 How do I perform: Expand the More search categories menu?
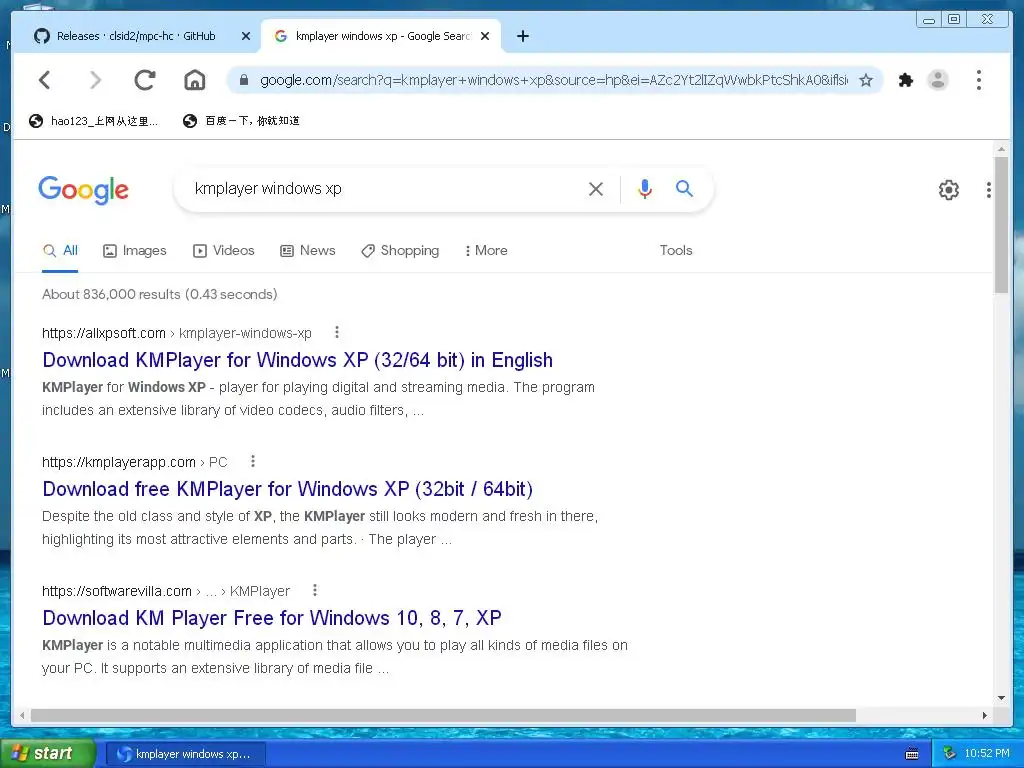[486, 251]
